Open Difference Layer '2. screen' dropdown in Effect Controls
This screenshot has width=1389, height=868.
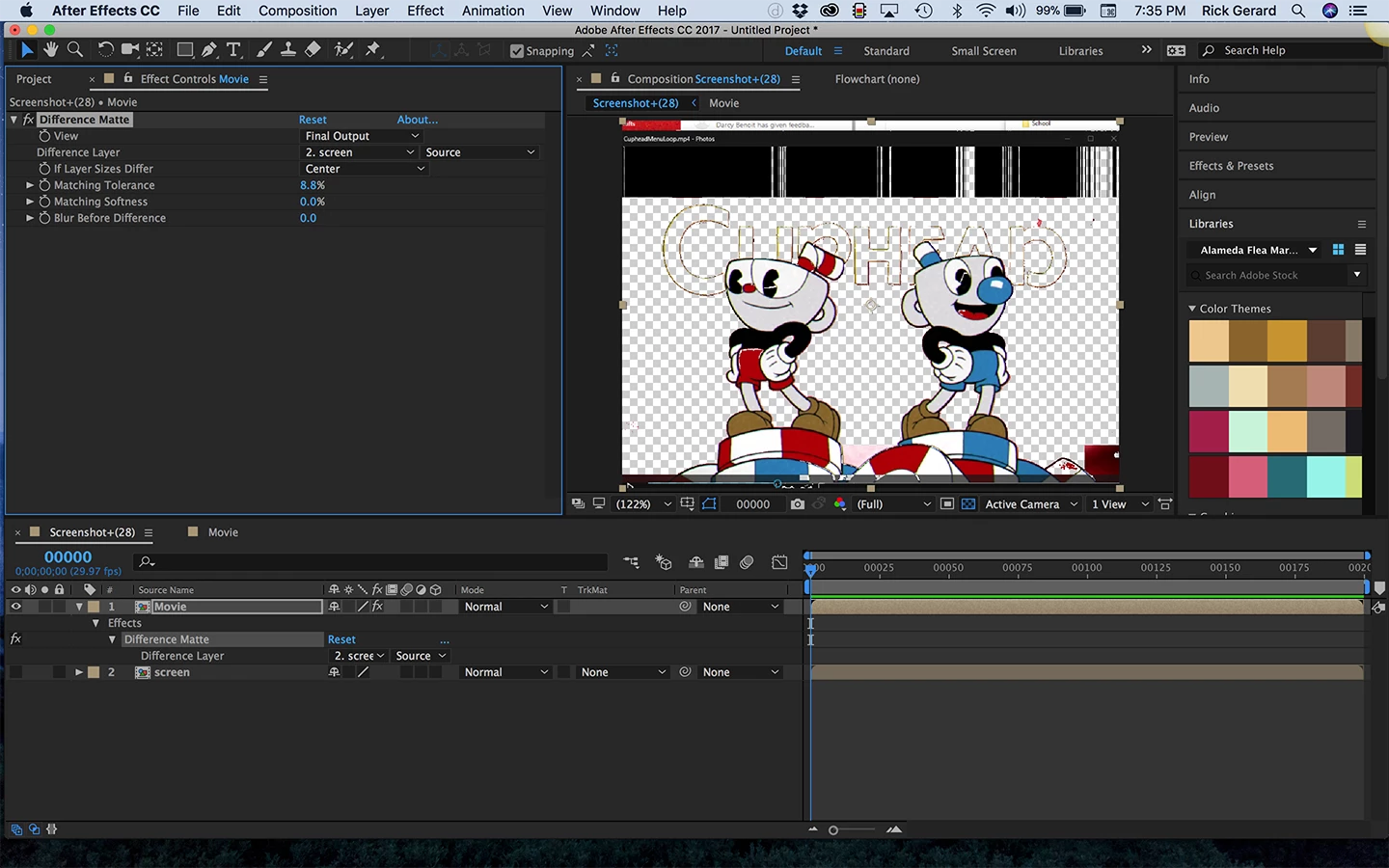(359, 152)
